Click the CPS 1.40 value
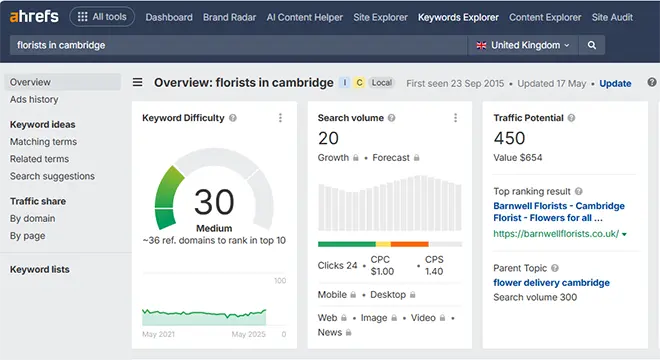 (x=434, y=266)
